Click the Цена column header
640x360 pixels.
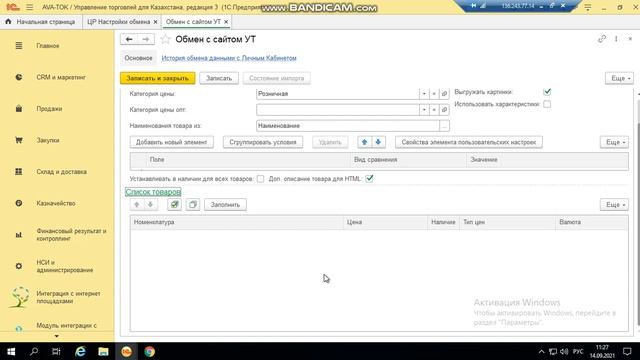pos(385,222)
